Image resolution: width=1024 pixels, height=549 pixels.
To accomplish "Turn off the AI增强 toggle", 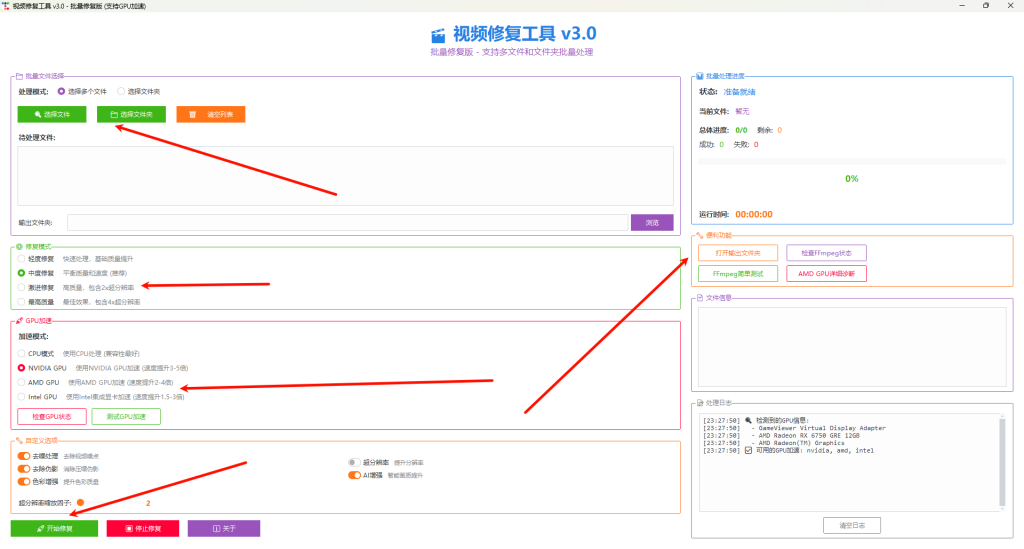I will pyautogui.click(x=354, y=475).
